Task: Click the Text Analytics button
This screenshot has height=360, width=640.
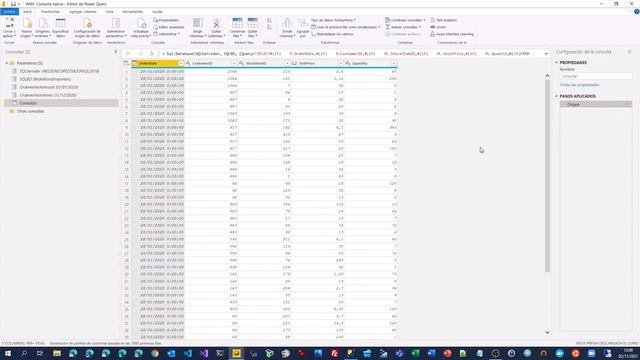Action: click(444, 20)
